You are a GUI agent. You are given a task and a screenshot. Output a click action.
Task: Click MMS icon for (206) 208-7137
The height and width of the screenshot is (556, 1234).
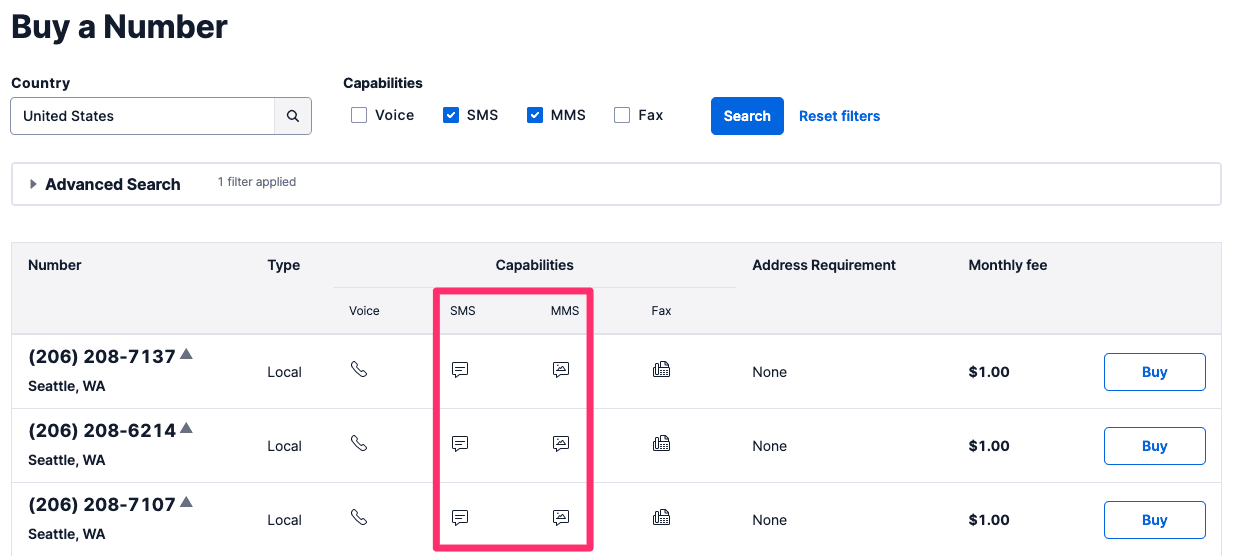[561, 370]
